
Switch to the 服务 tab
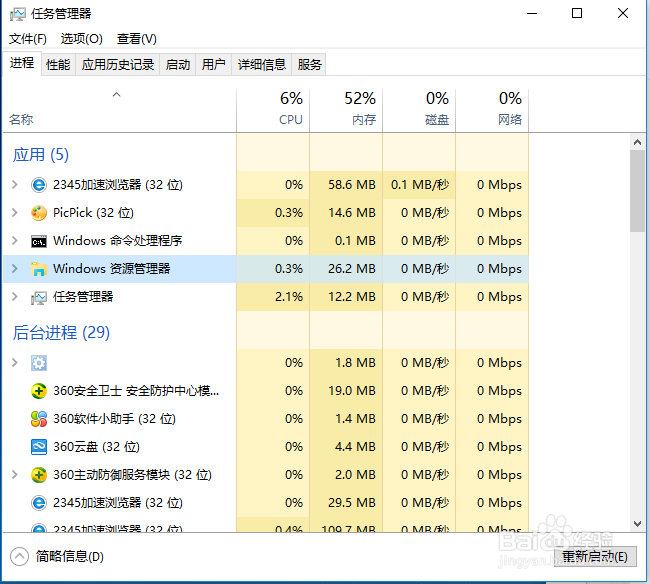[x=309, y=65]
